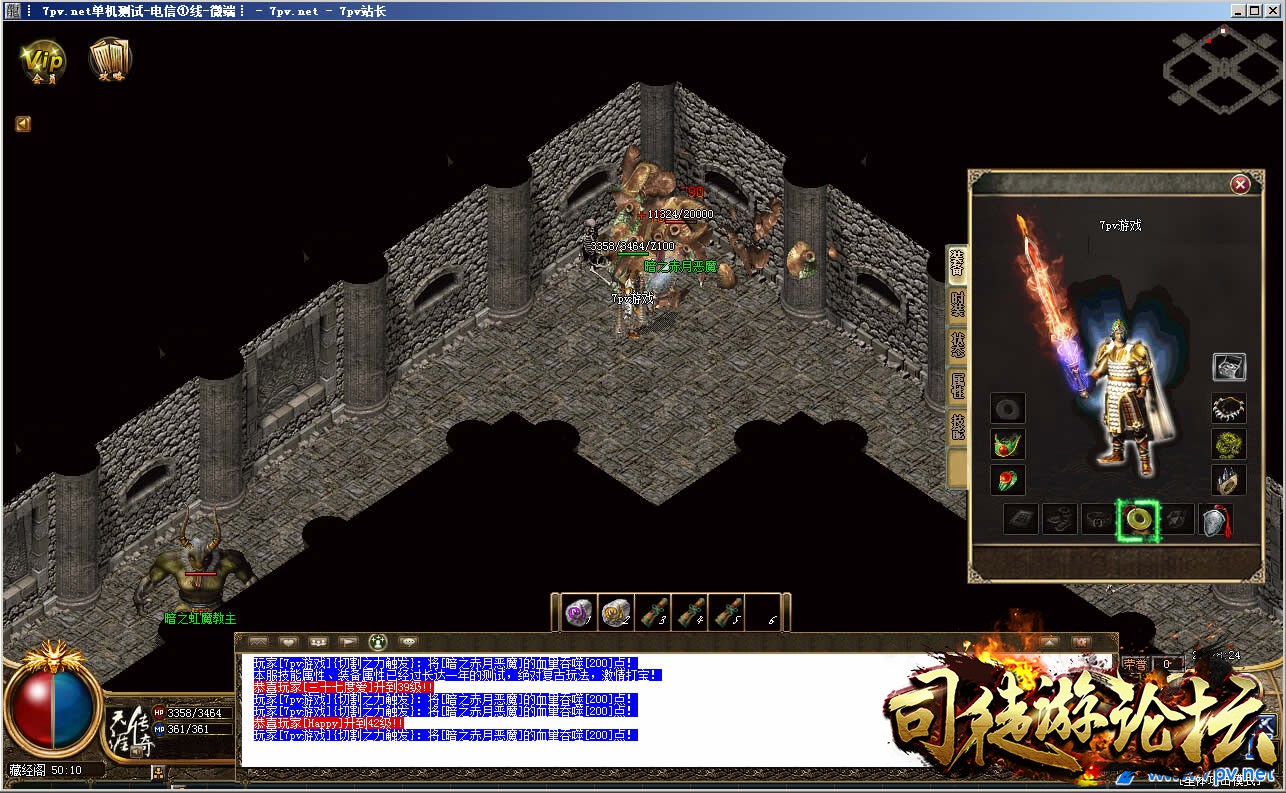Viewport: 1286px width, 793px height.
Task: Select the shield with red tassel slot
Action: (x=1216, y=519)
